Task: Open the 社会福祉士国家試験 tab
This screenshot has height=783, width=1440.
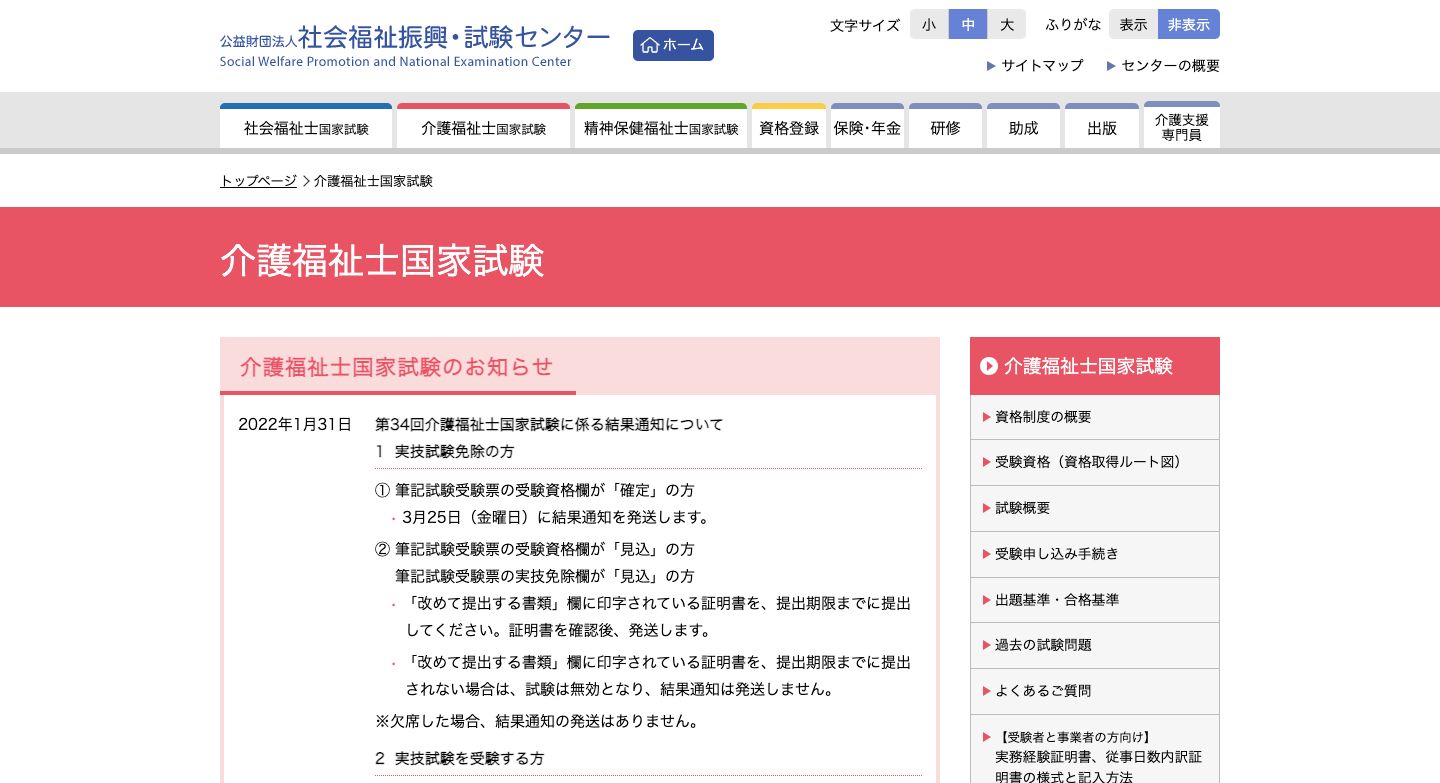Action: pyautogui.click(x=306, y=126)
